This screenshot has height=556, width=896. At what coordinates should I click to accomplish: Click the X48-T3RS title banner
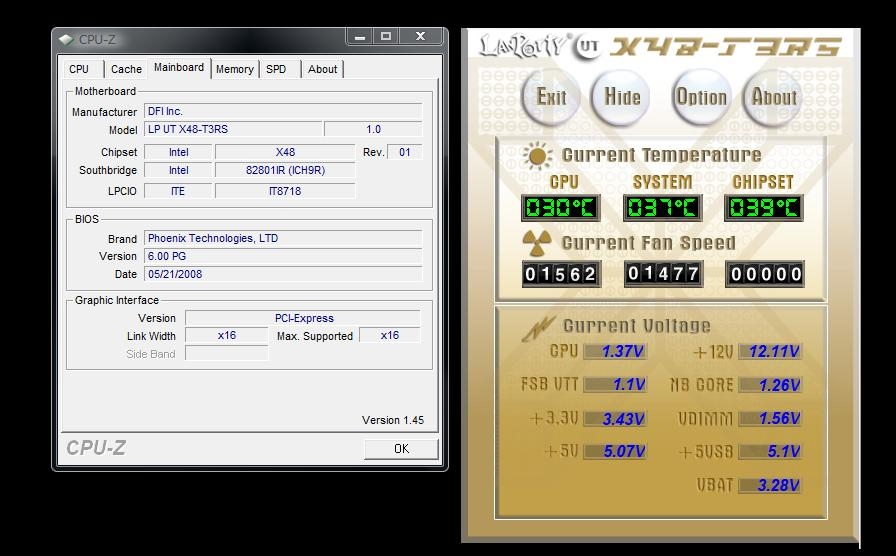pyautogui.click(x=726, y=46)
